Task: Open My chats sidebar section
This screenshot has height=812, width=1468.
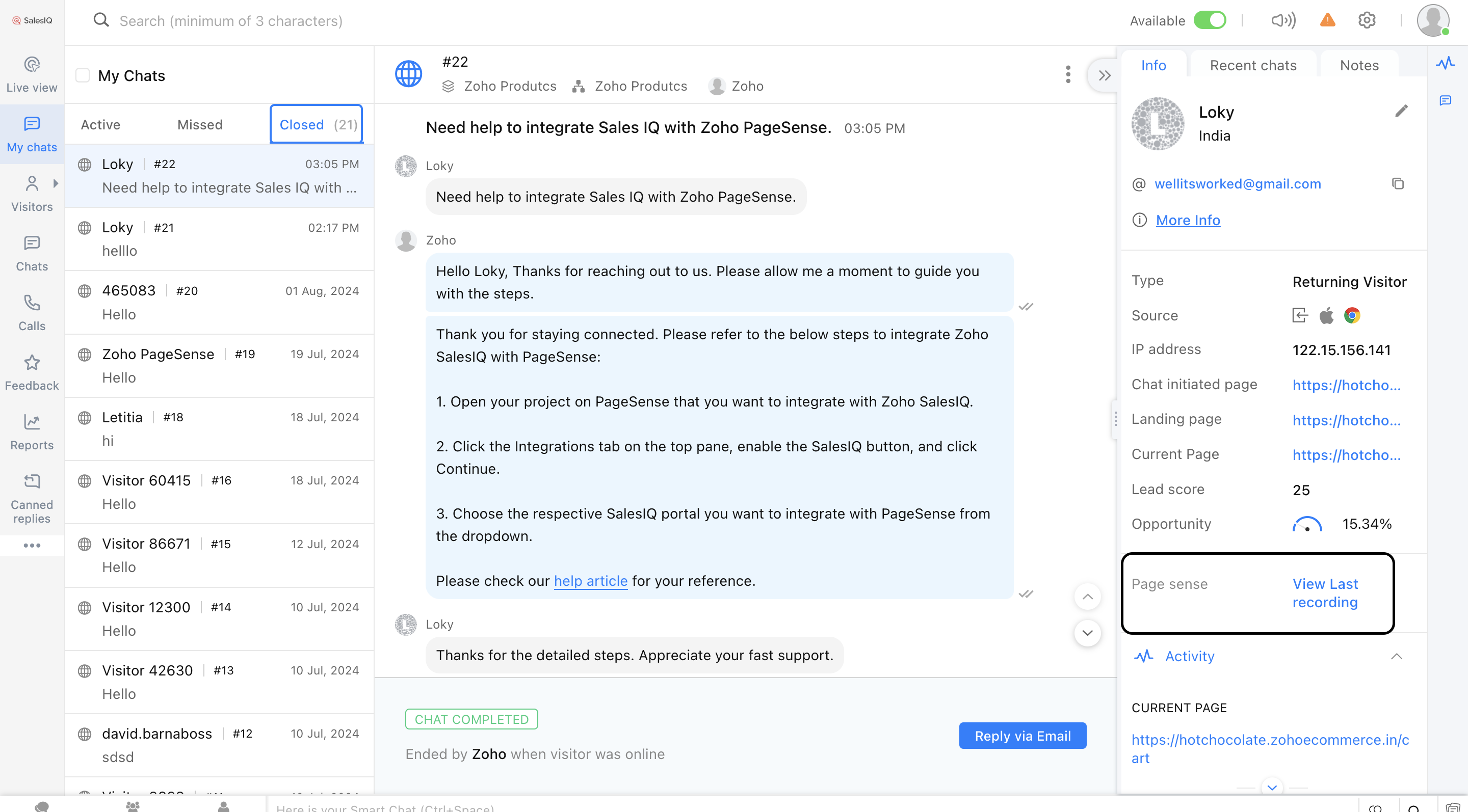Action: coord(32,134)
